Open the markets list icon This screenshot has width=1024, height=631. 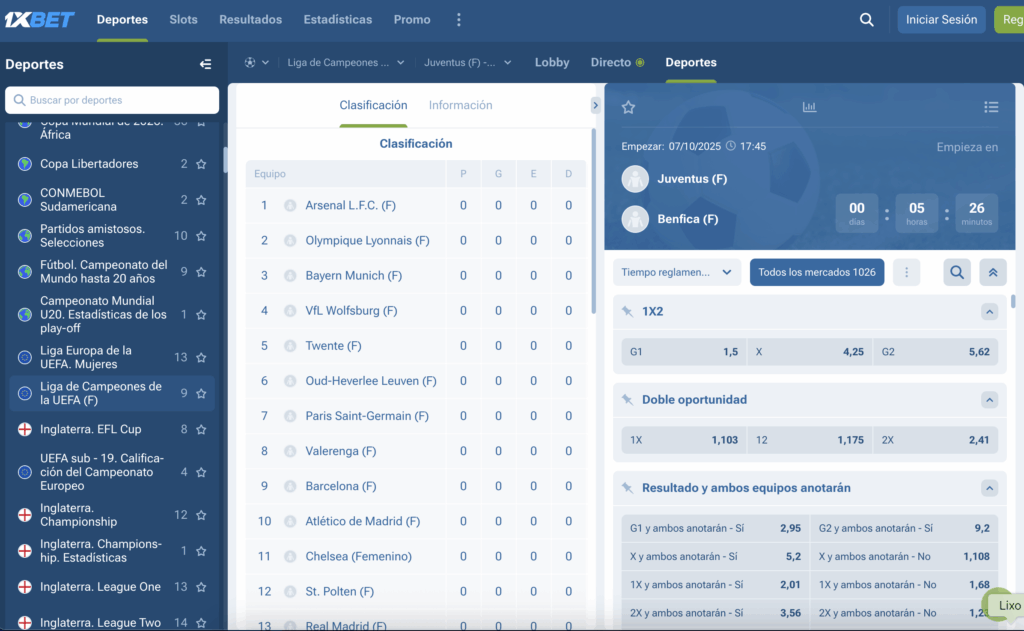pos(990,107)
